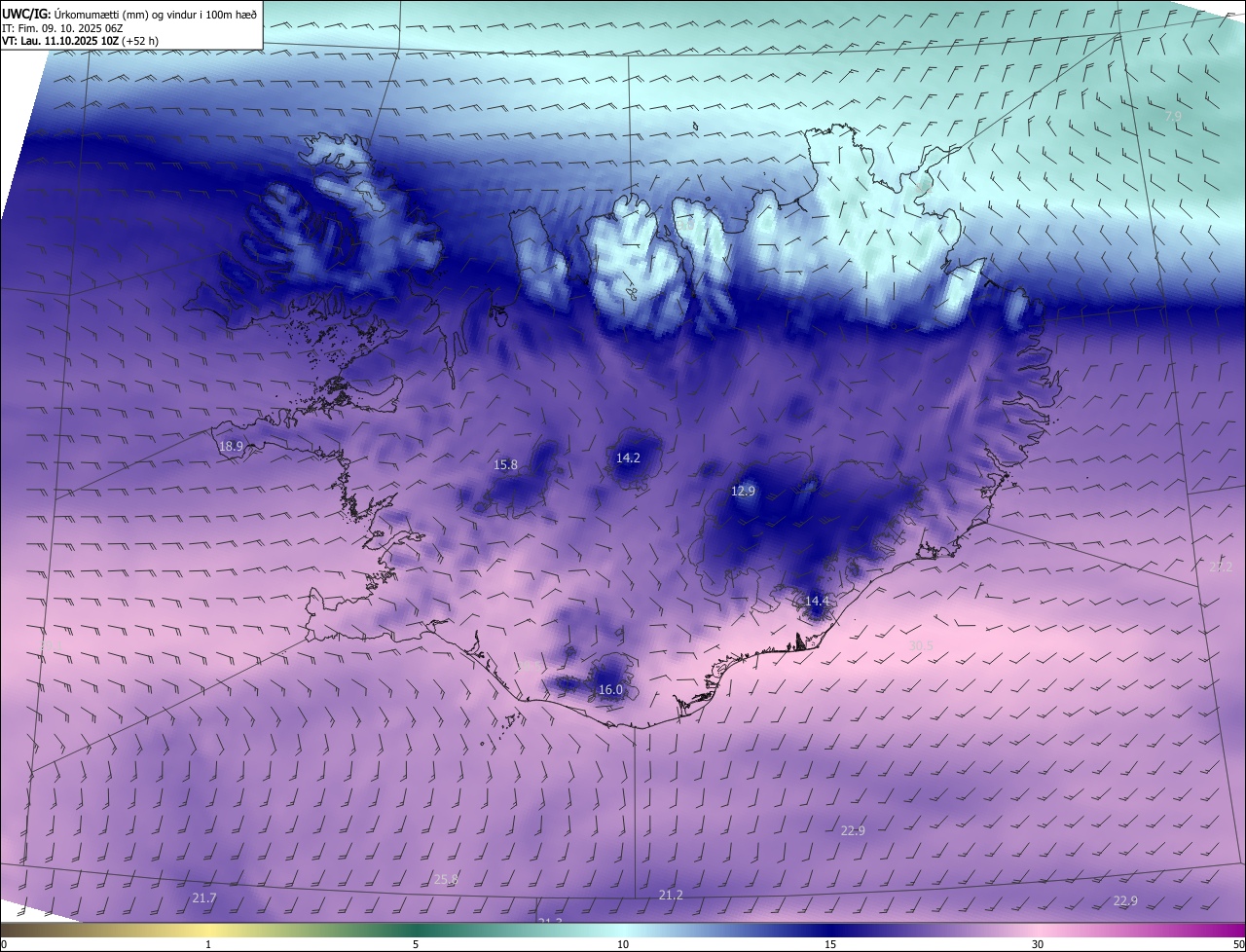The image size is (1246, 952).
Task: Click the color scale tick label 10
Action: [x=623, y=945]
